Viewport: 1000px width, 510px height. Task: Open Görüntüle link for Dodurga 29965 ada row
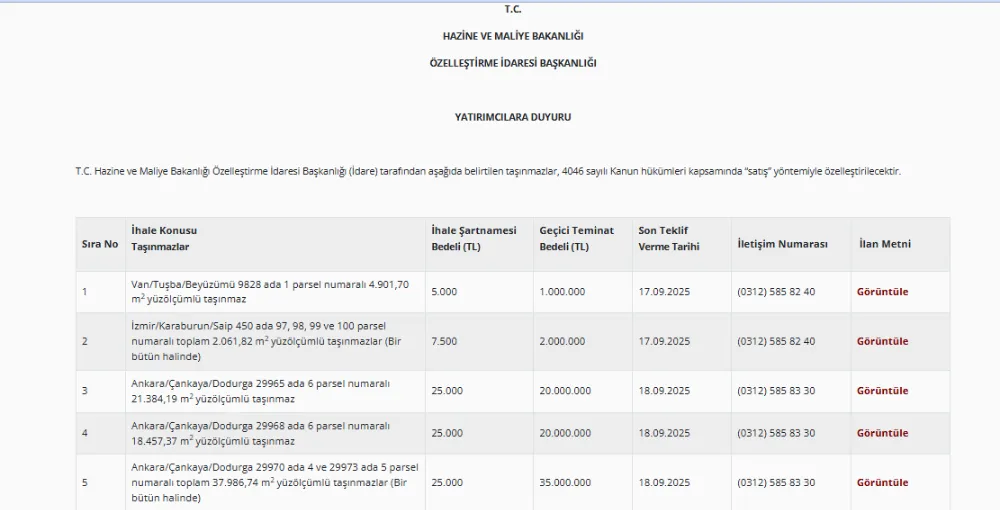pos(882,391)
